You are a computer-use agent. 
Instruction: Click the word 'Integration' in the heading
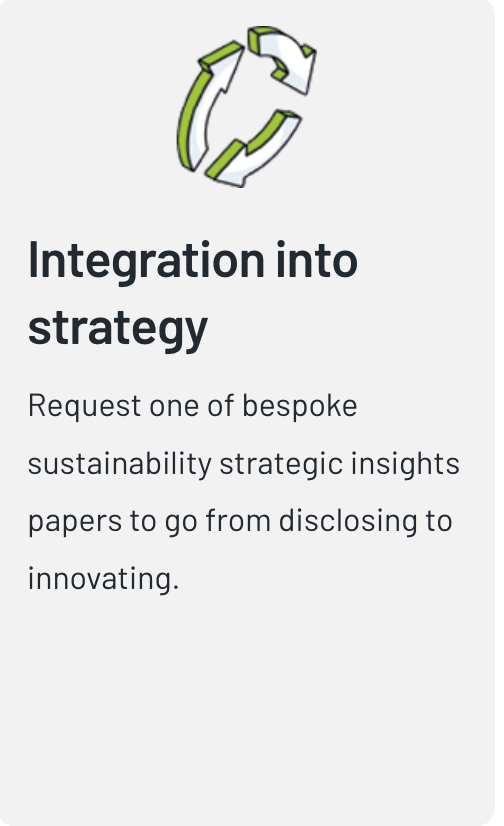(146, 262)
